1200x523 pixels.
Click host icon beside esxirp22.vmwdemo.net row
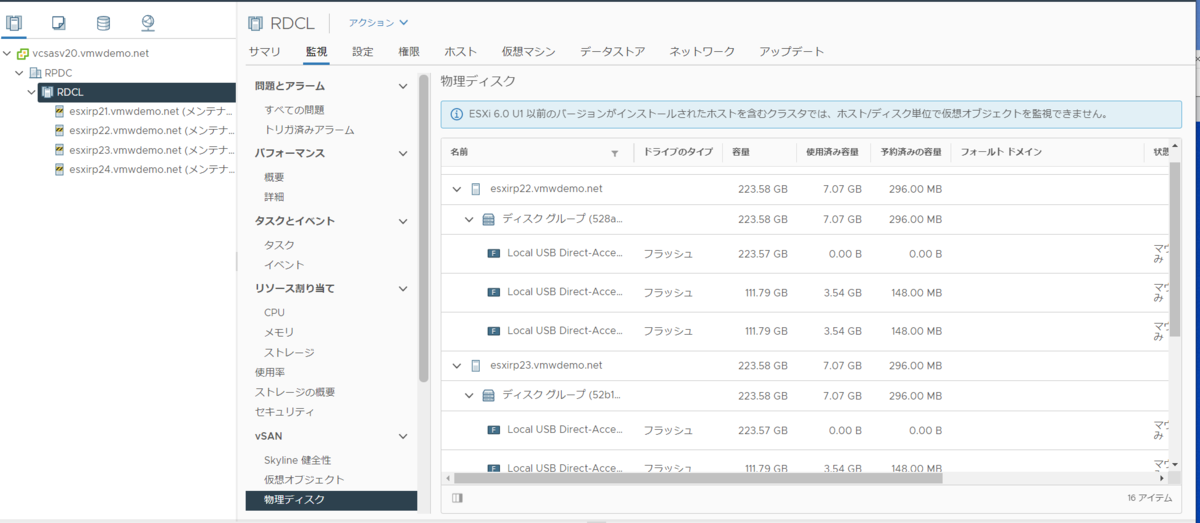pos(476,189)
